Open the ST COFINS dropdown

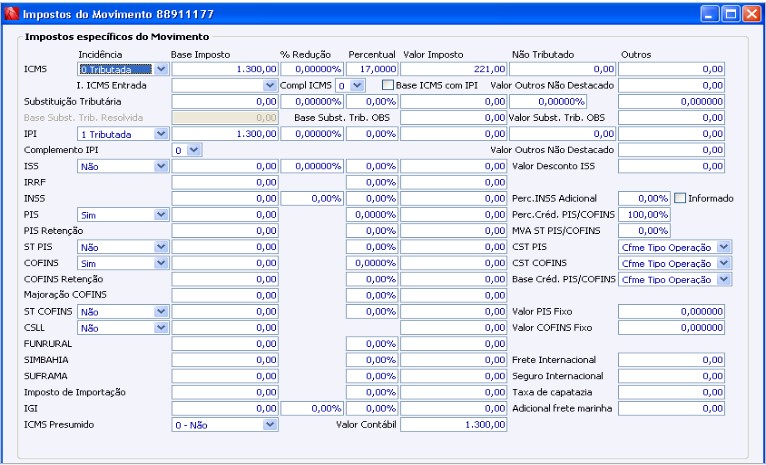pyautogui.click(x=161, y=312)
